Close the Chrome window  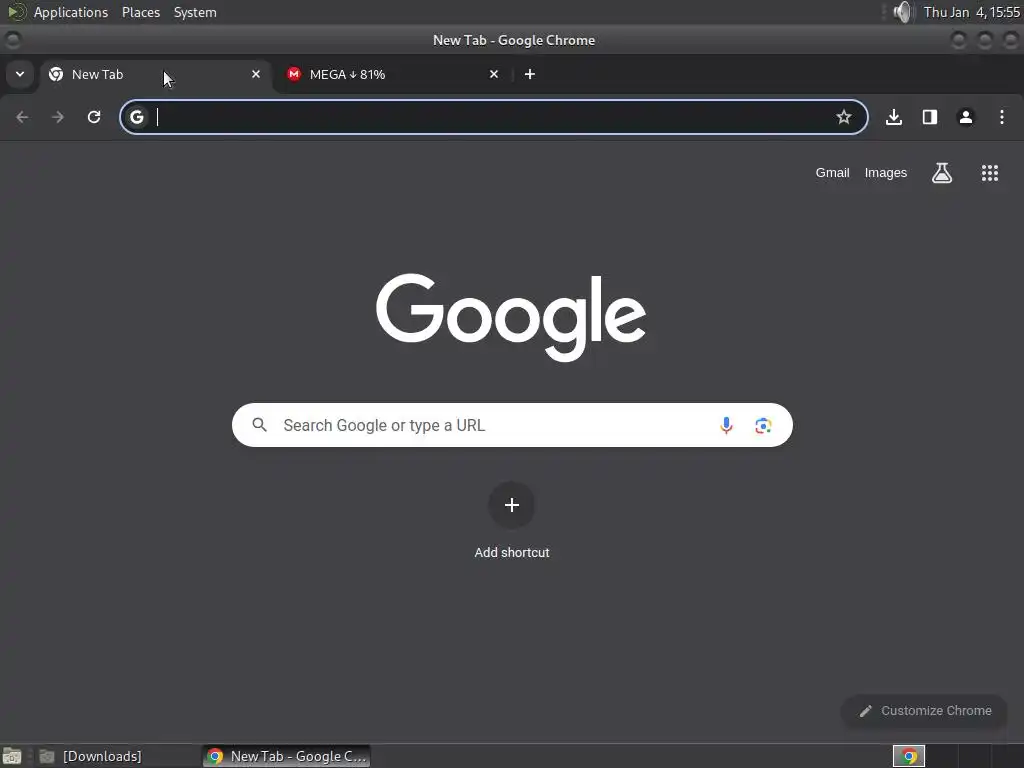coord(1010,40)
